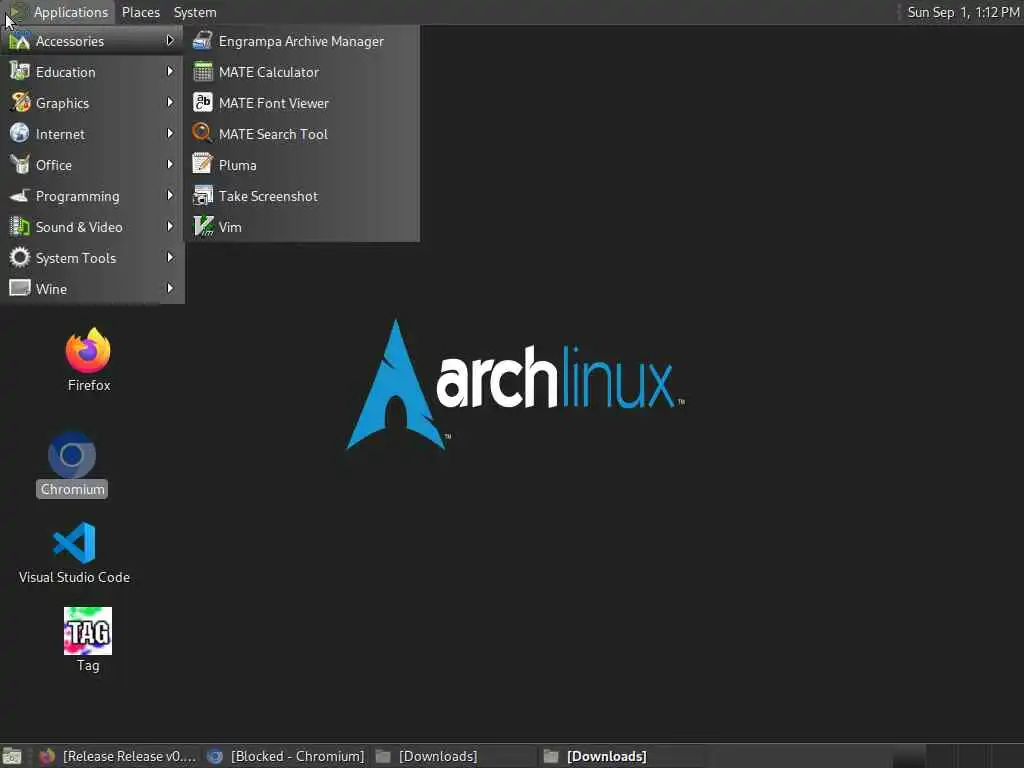
Task: Expand Accessories submenu arrow
Action: pyautogui.click(x=170, y=40)
